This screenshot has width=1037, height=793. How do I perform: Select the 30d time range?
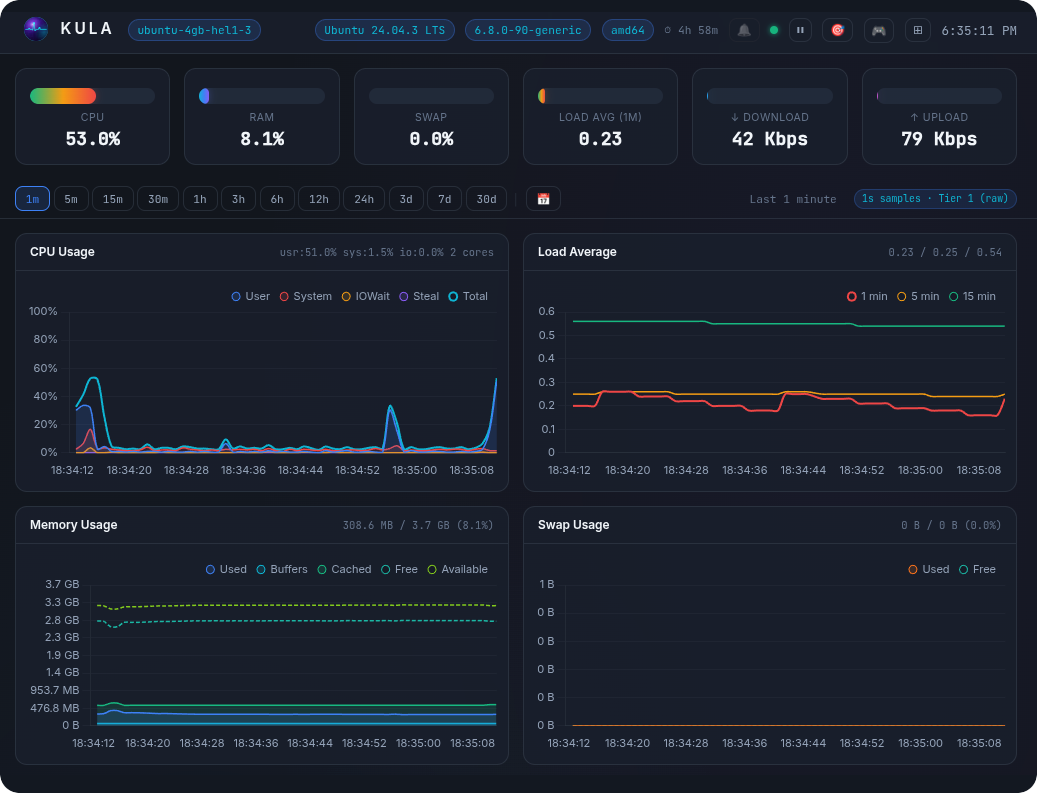click(486, 199)
